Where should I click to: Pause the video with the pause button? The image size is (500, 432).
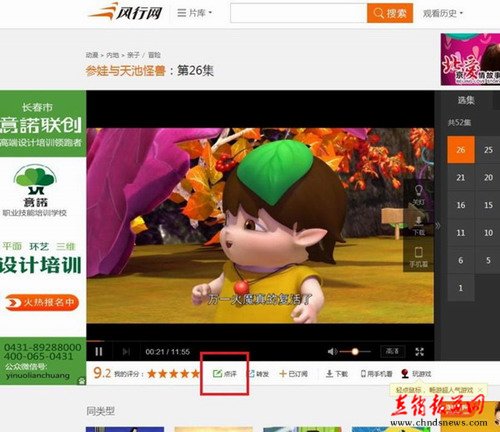click(99, 352)
